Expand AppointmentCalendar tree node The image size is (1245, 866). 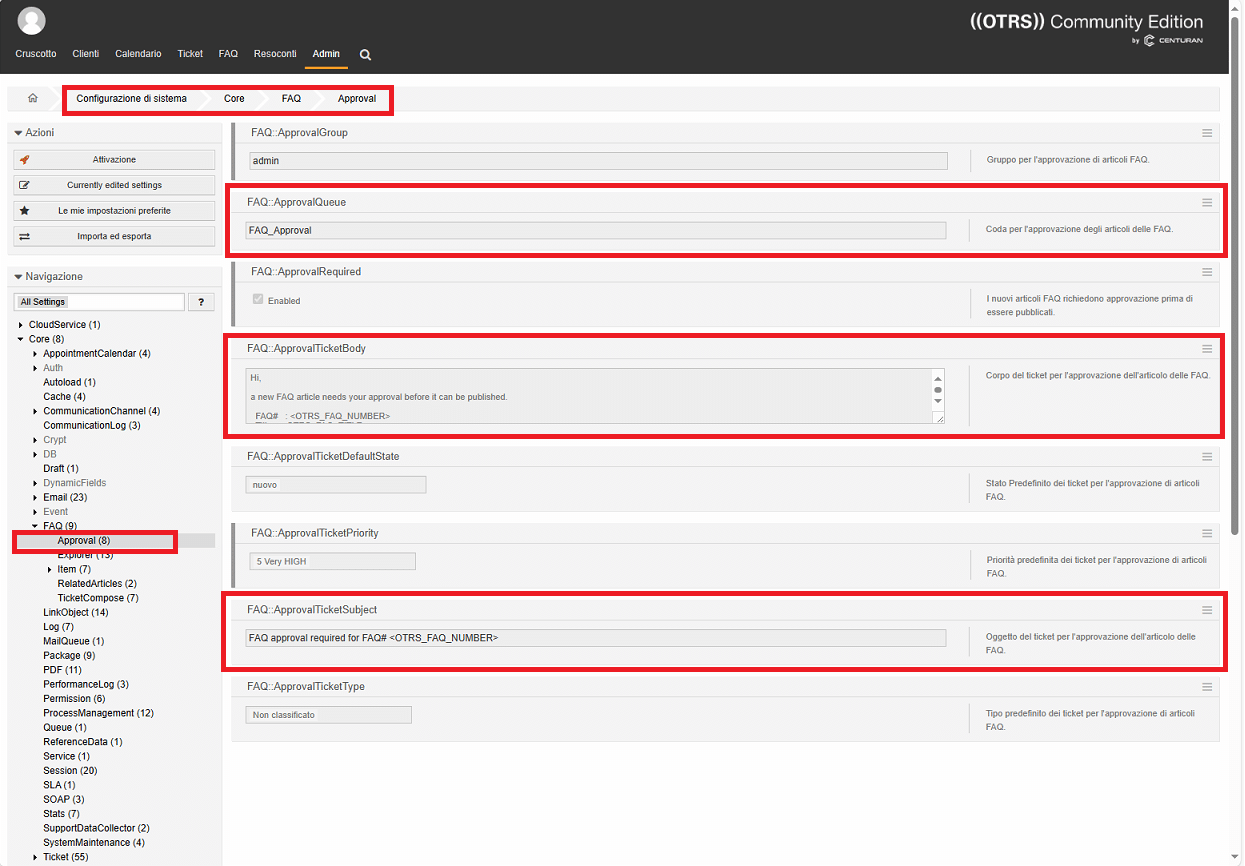point(35,354)
